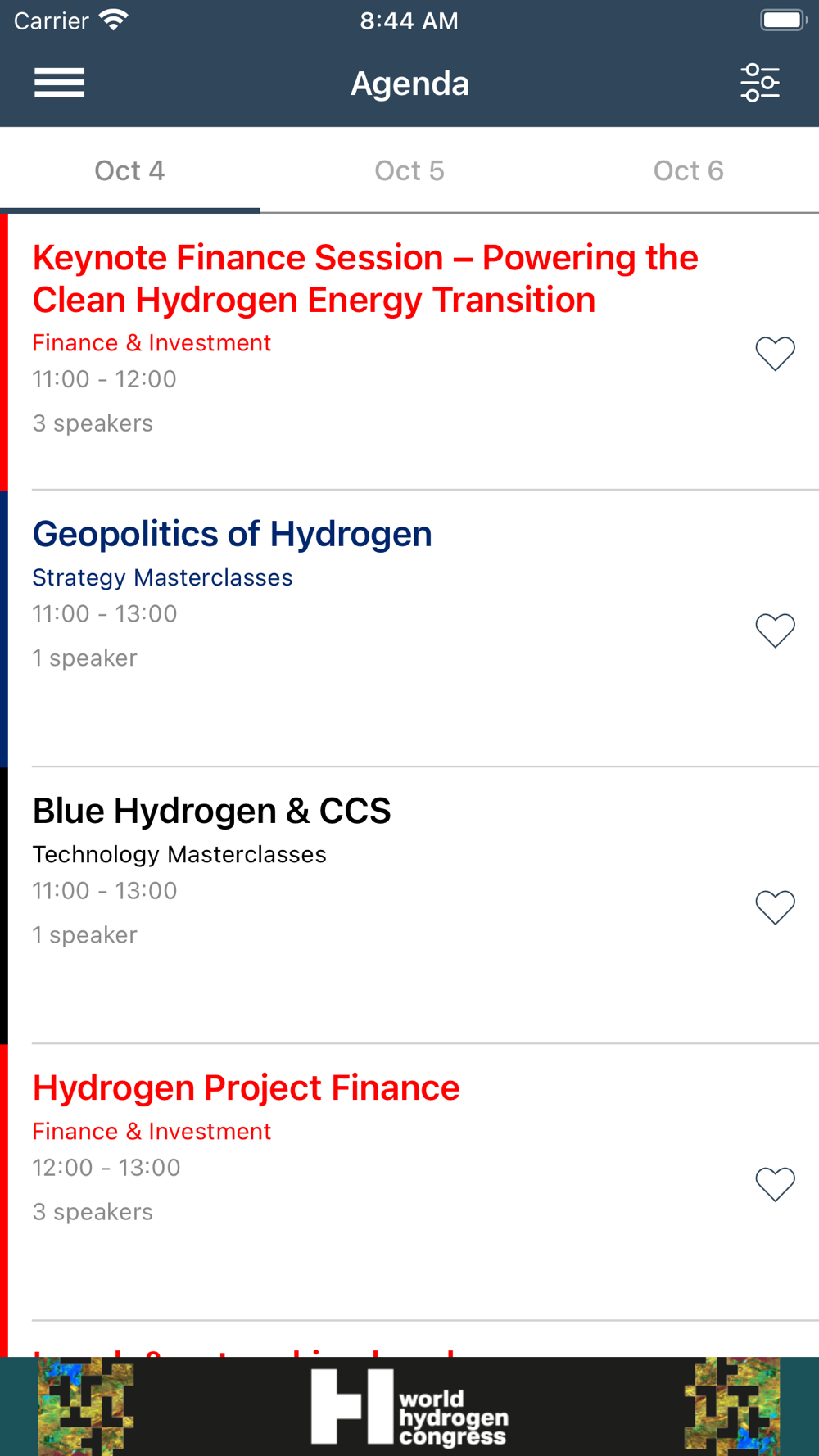Tap the Strategy Masterclasses category label
The image size is (819, 1456).
click(x=162, y=577)
